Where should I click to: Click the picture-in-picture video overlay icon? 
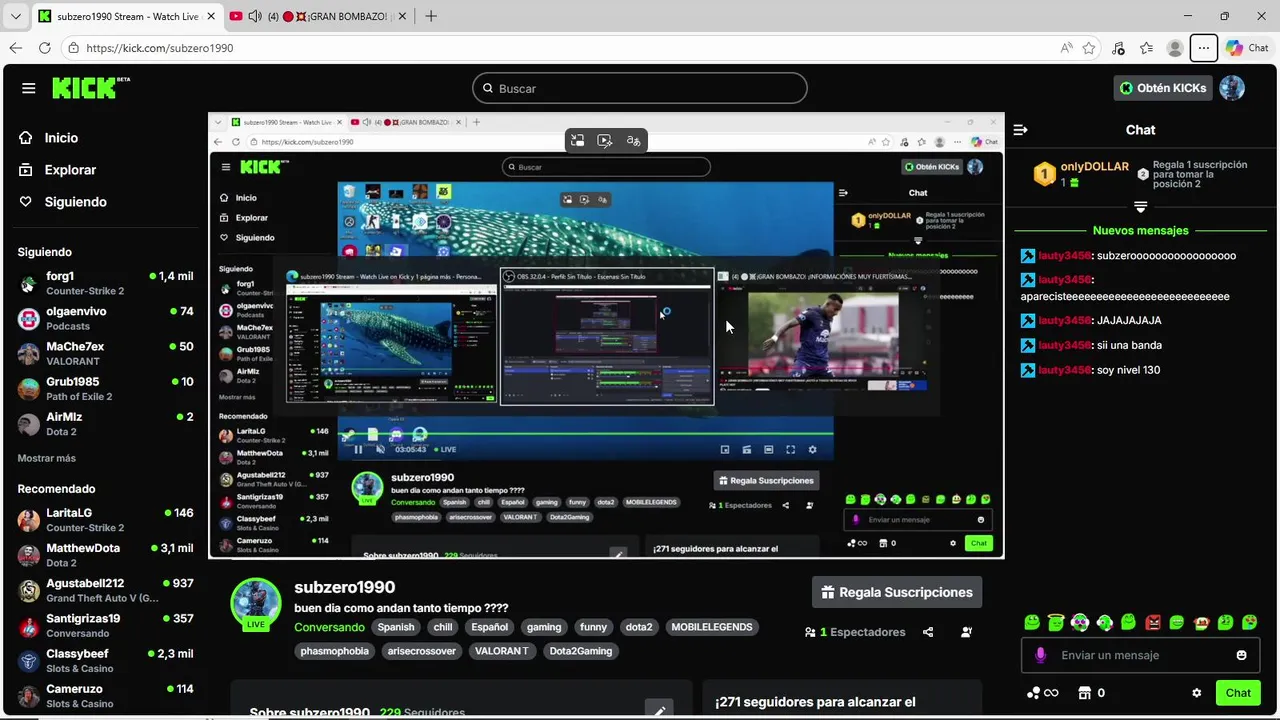tap(578, 141)
